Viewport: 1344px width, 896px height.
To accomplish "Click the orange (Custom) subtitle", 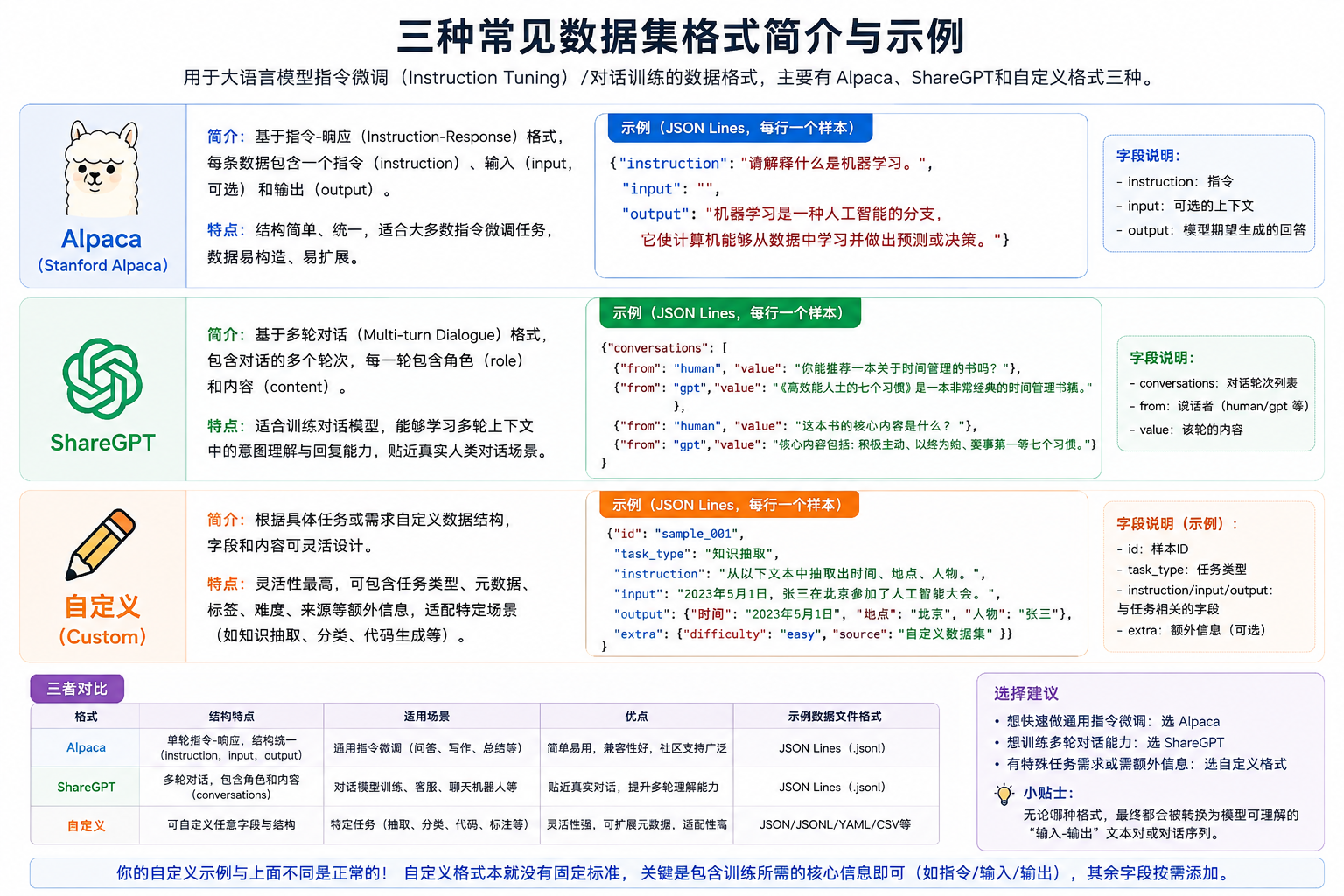I will click(102, 637).
